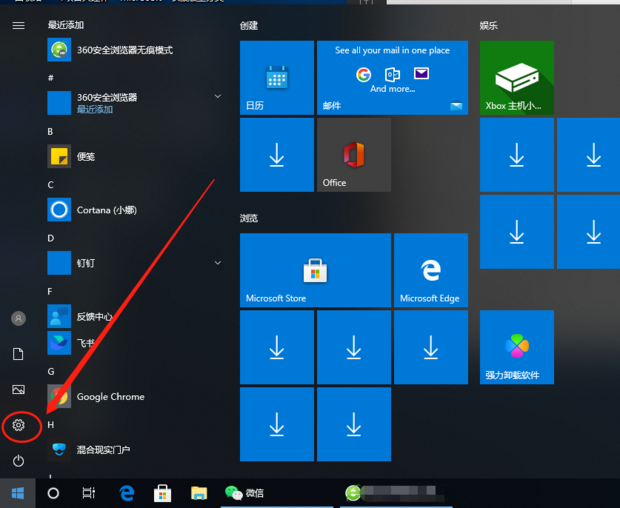
Task: Open the Start menu hamburger expand button
Action: (x=18, y=26)
